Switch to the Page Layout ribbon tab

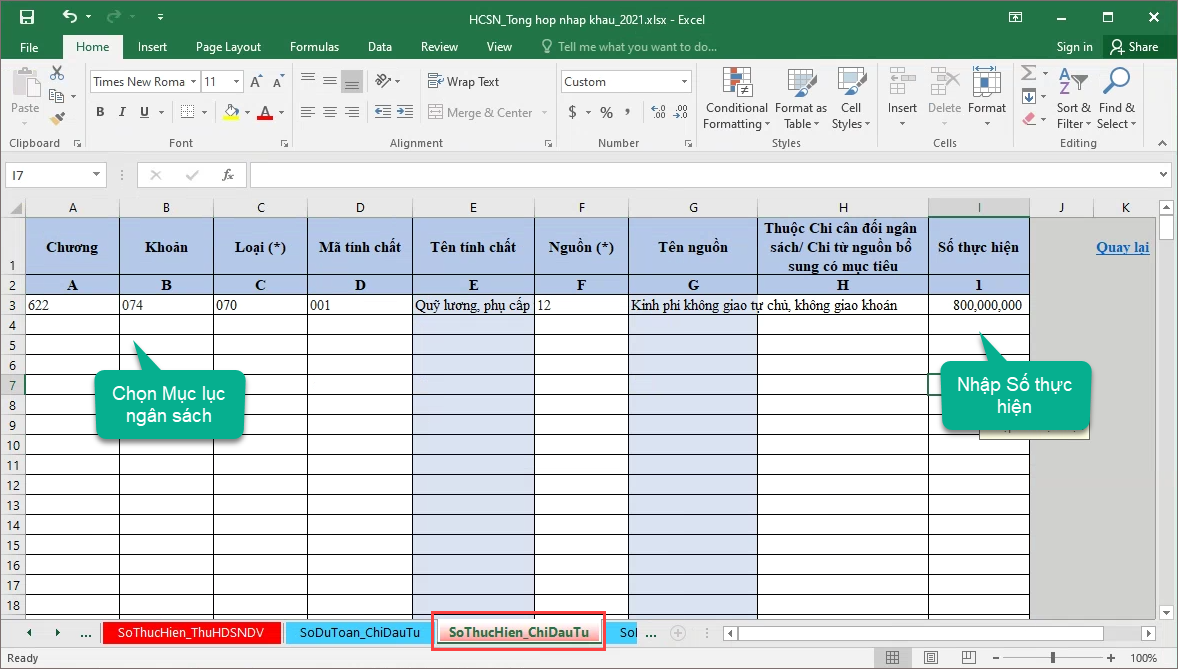click(x=228, y=47)
